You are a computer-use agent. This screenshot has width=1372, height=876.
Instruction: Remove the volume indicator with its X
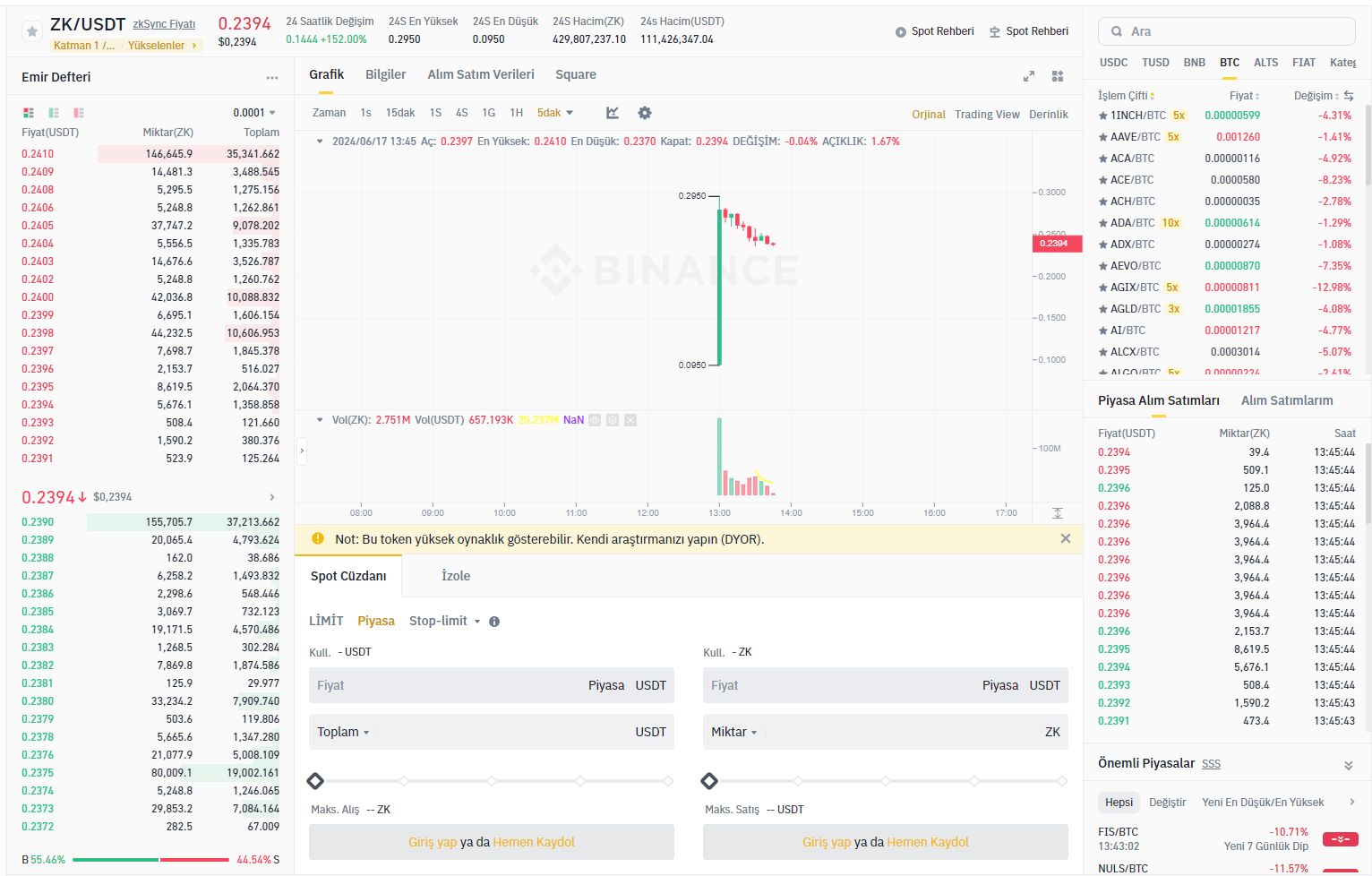(x=630, y=420)
